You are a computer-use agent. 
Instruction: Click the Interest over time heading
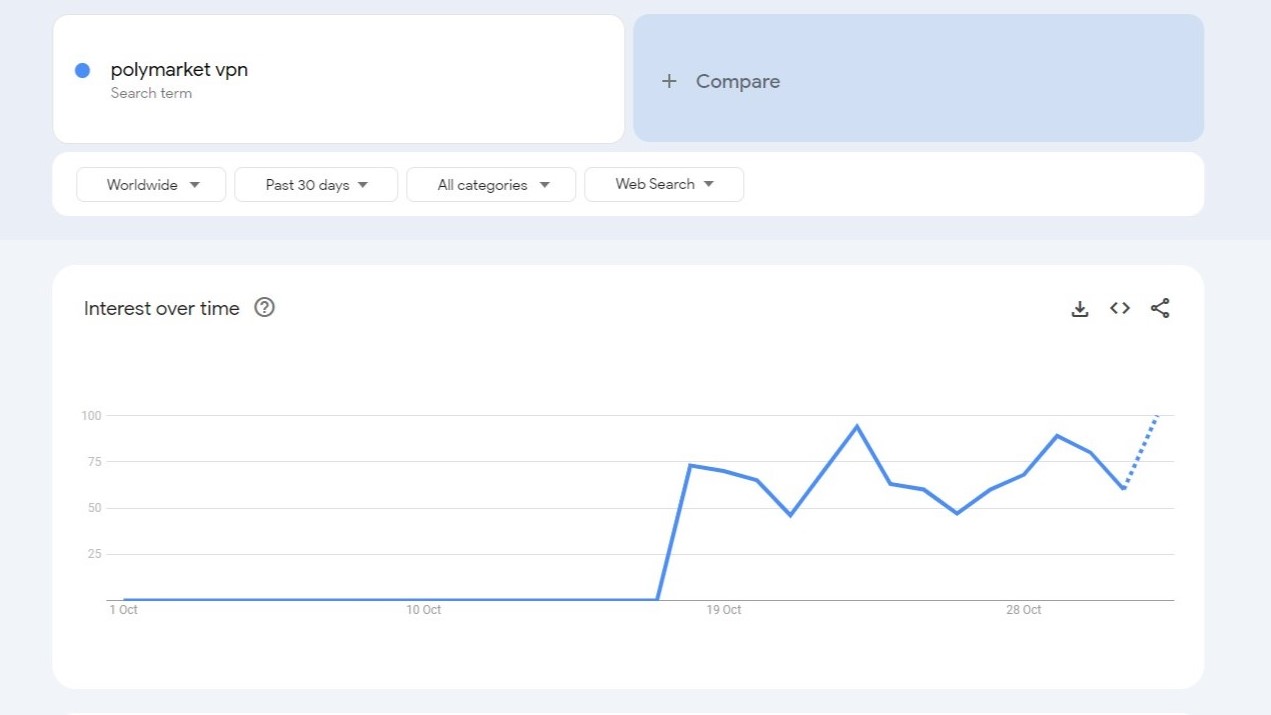162,308
